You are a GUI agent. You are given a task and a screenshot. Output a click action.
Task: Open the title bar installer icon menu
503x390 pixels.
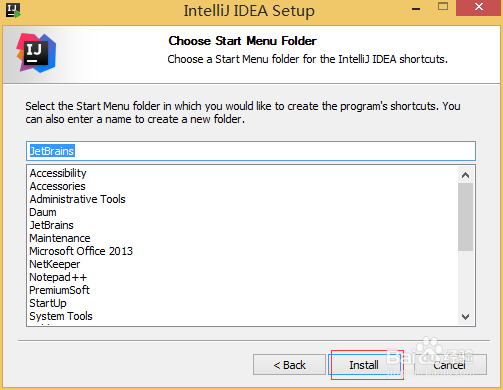click(13, 10)
